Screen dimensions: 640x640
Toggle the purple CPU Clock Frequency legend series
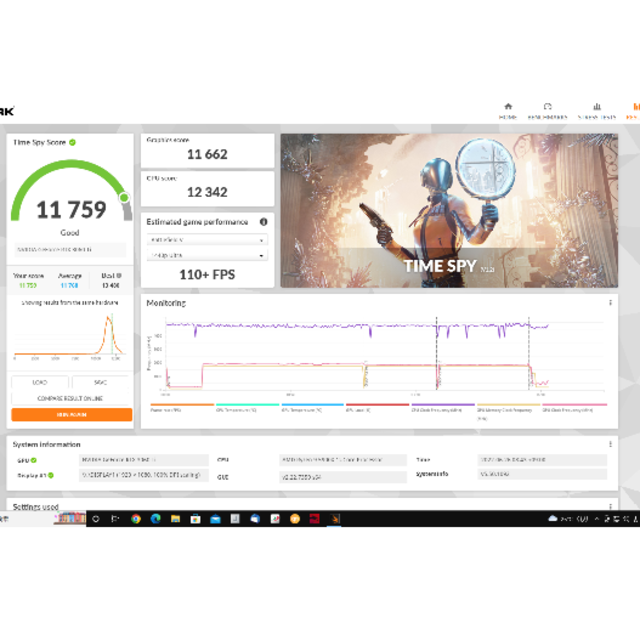coord(443,408)
